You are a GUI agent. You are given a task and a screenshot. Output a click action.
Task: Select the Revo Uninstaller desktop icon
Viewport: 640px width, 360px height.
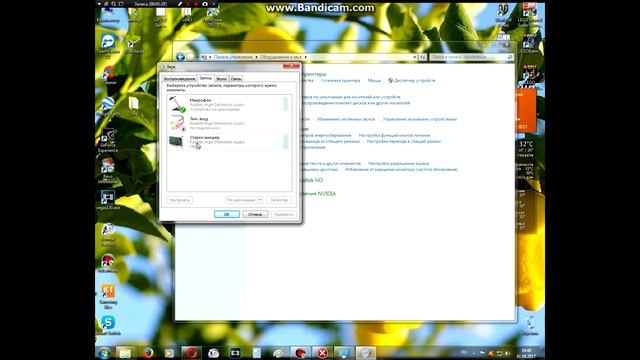pos(108,171)
